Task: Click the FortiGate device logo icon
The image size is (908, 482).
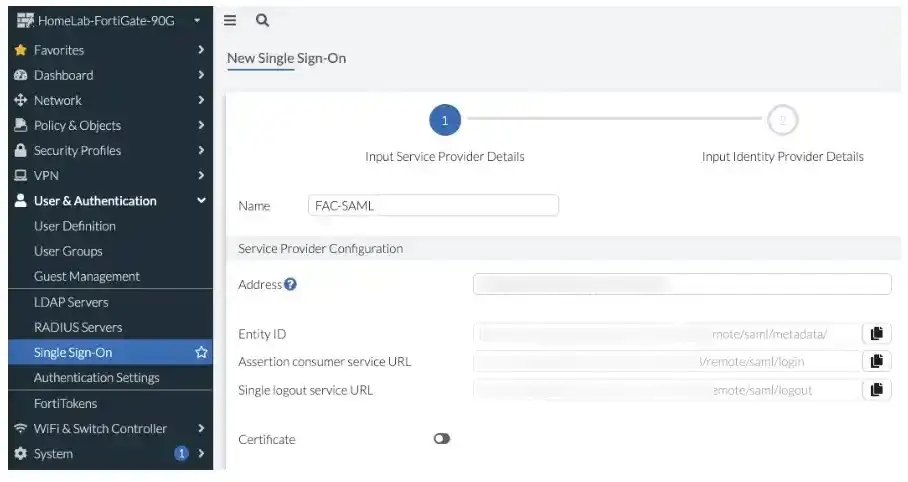Action: [25, 21]
